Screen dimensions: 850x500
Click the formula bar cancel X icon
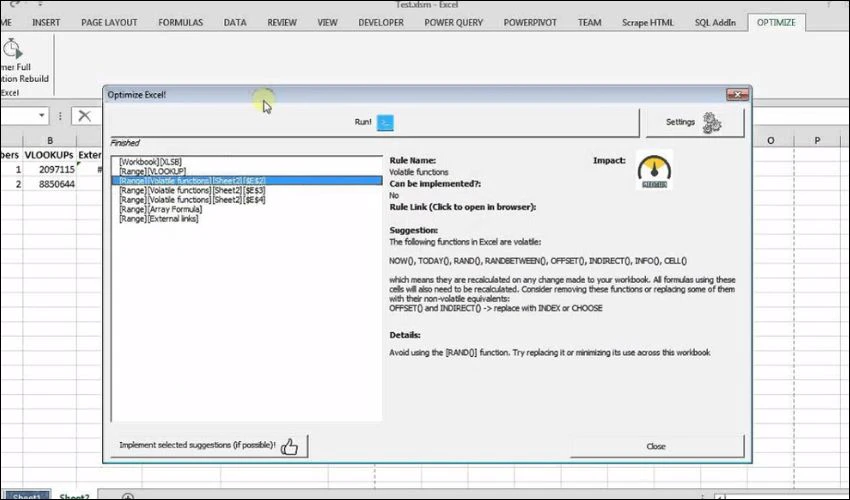coord(85,115)
